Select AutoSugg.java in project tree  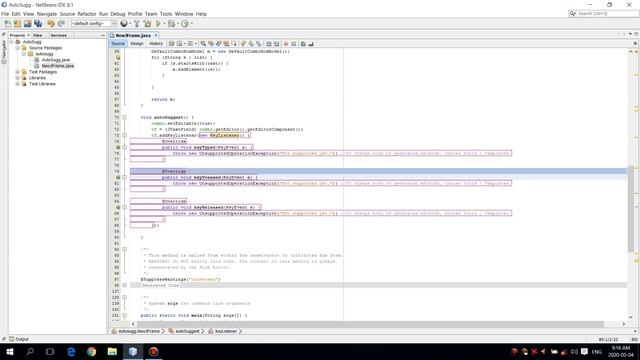(56, 60)
